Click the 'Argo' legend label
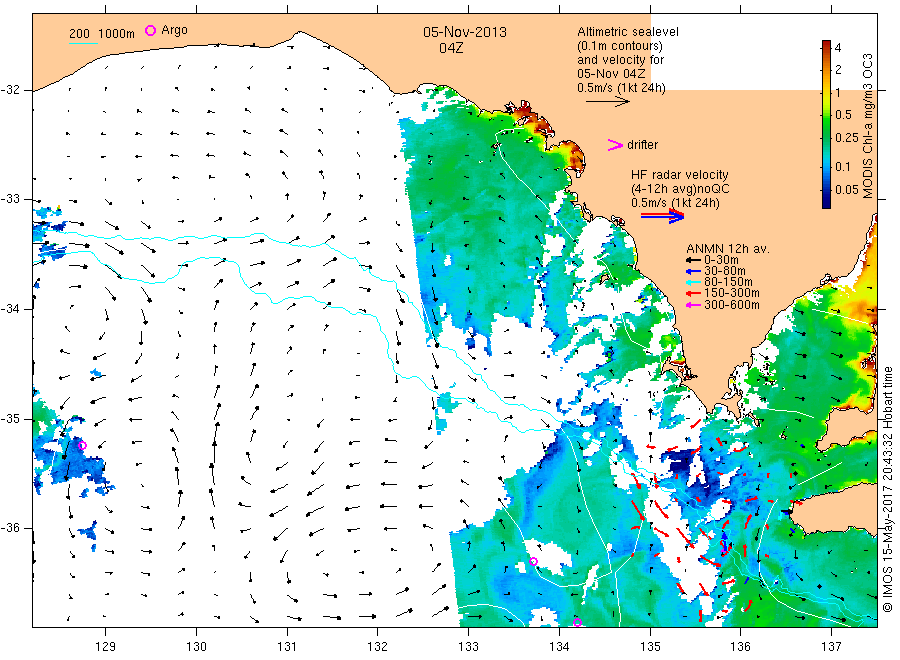This screenshot has height=660, width=900. 174,30
